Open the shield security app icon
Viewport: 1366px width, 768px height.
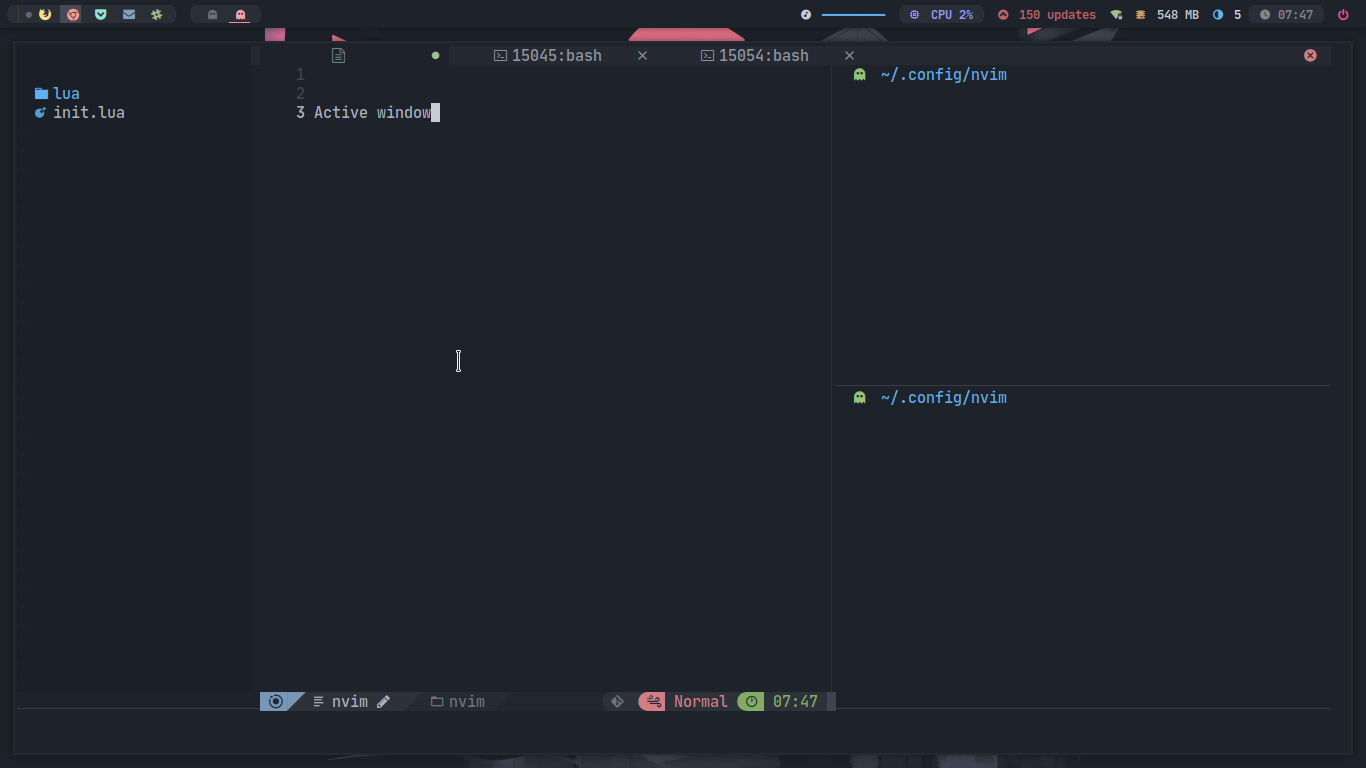99,14
